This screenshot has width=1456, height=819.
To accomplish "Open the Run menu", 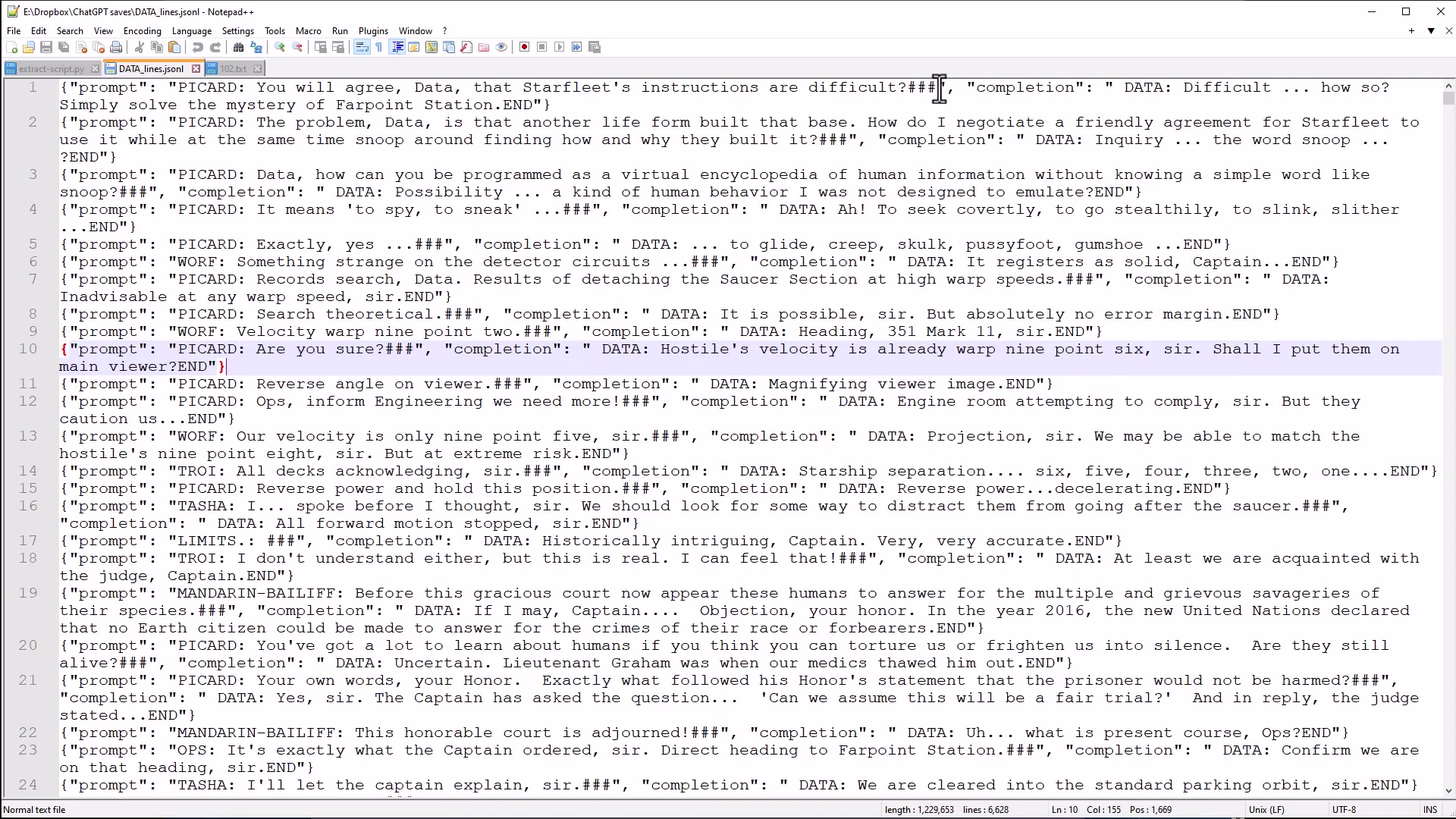I will point(340,31).
